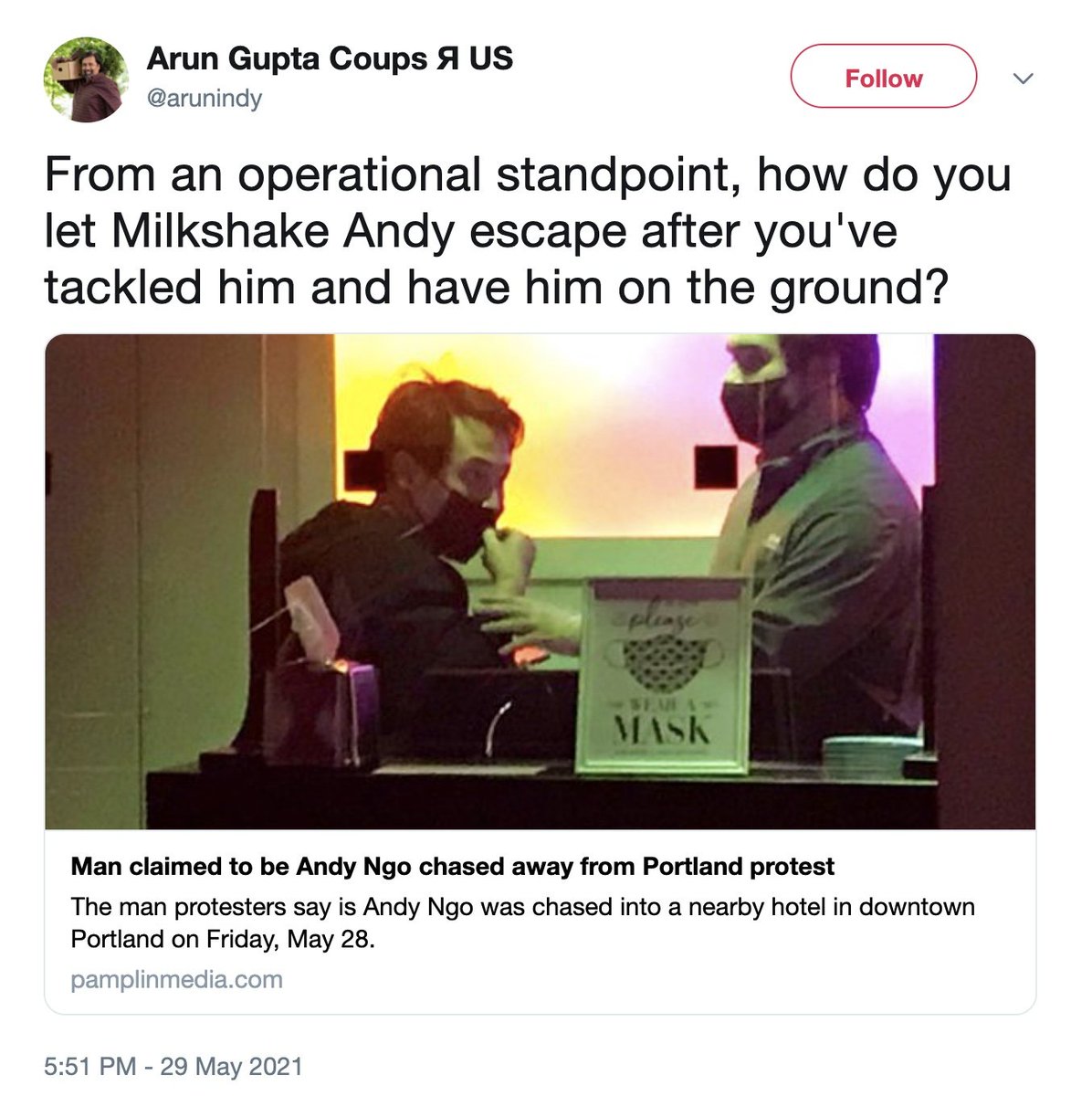The height and width of the screenshot is (1096, 1092).
Task: Click the 29 May 2021 date
Action: [x=231, y=1066]
